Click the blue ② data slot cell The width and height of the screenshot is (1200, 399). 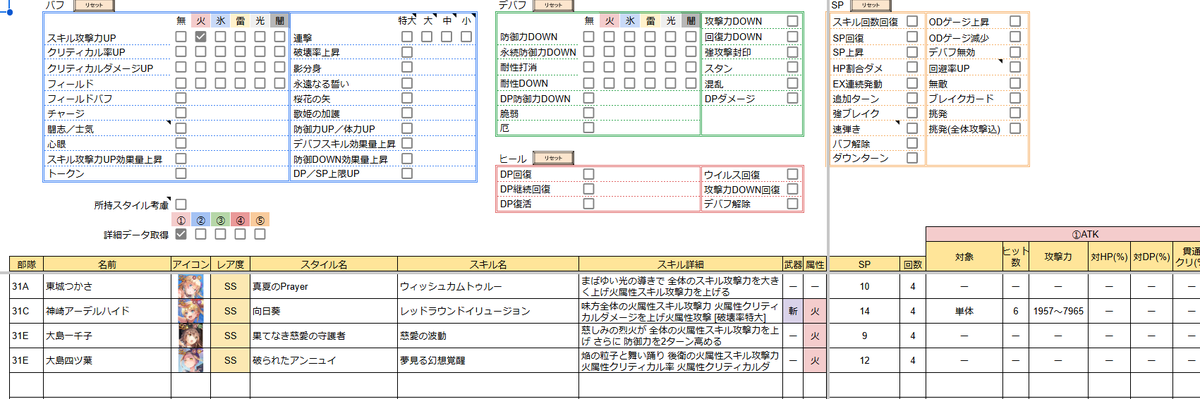[201, 220]
